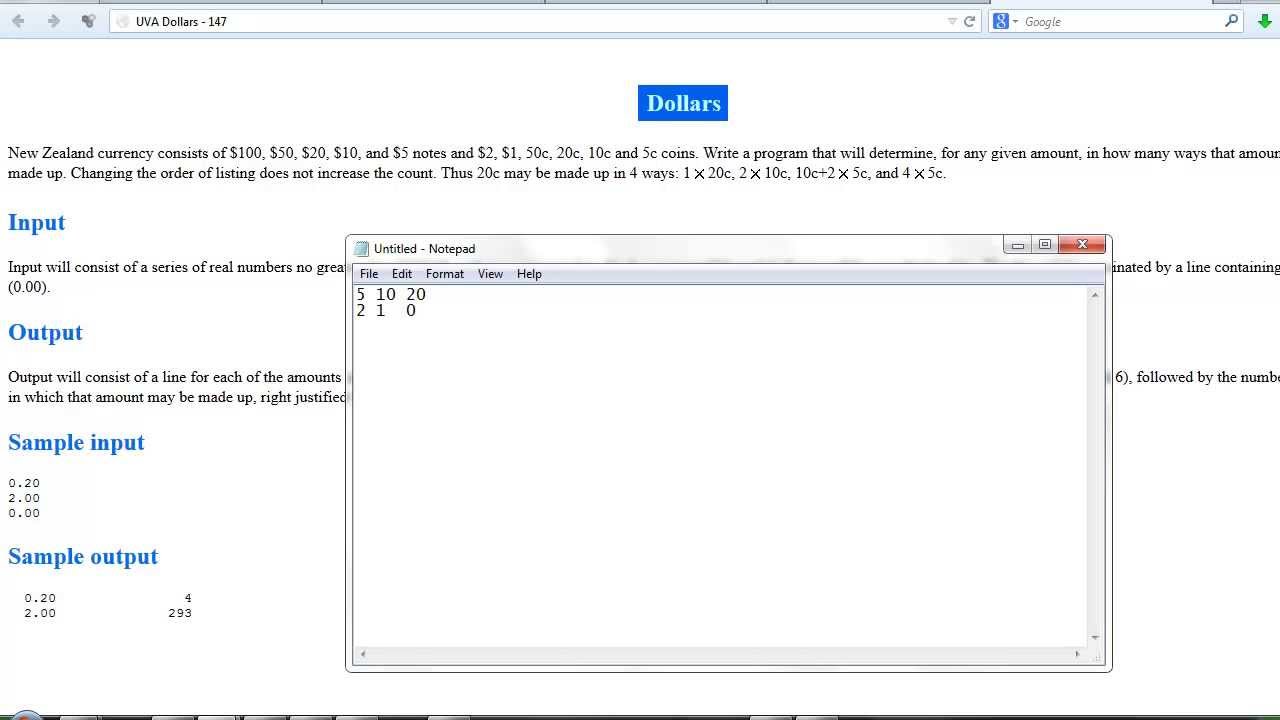Close the Untitled - Notepad window
The height and width of the screenshot is (720, 1280).
point(1082,245)
